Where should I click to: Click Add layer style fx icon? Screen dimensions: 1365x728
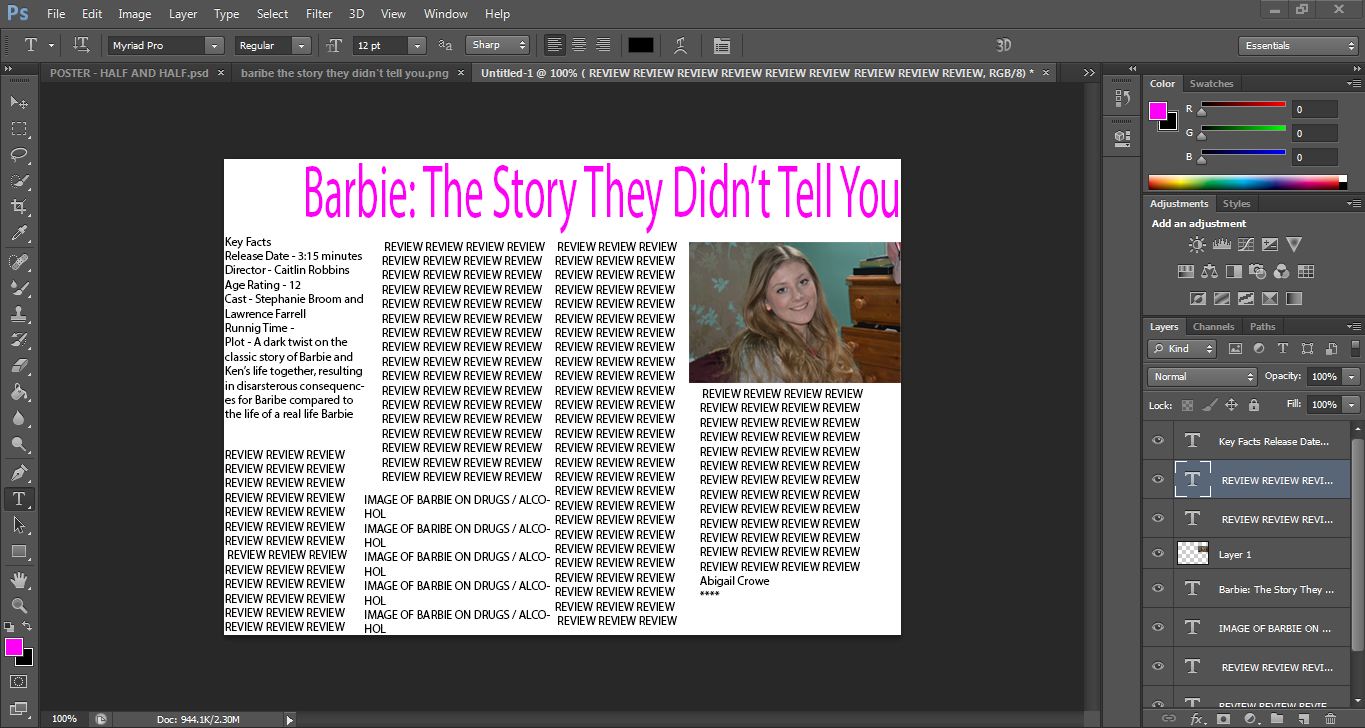(x=1196, y=718)
